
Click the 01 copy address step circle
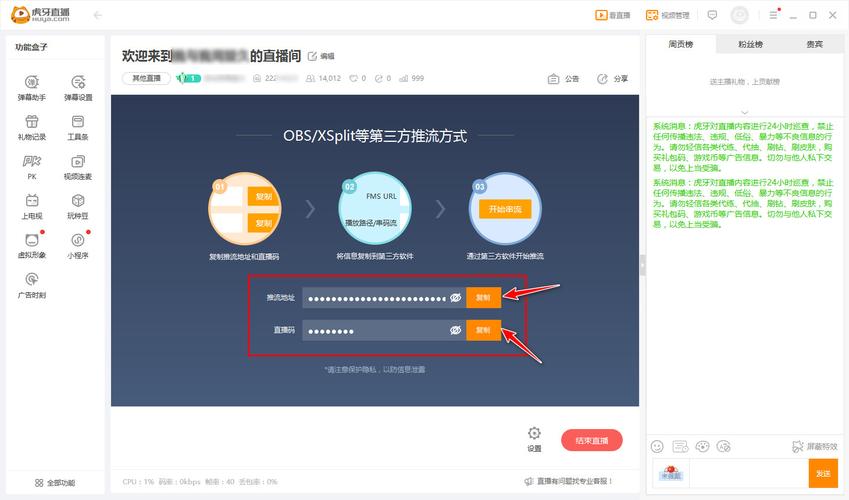click(245, 209)
